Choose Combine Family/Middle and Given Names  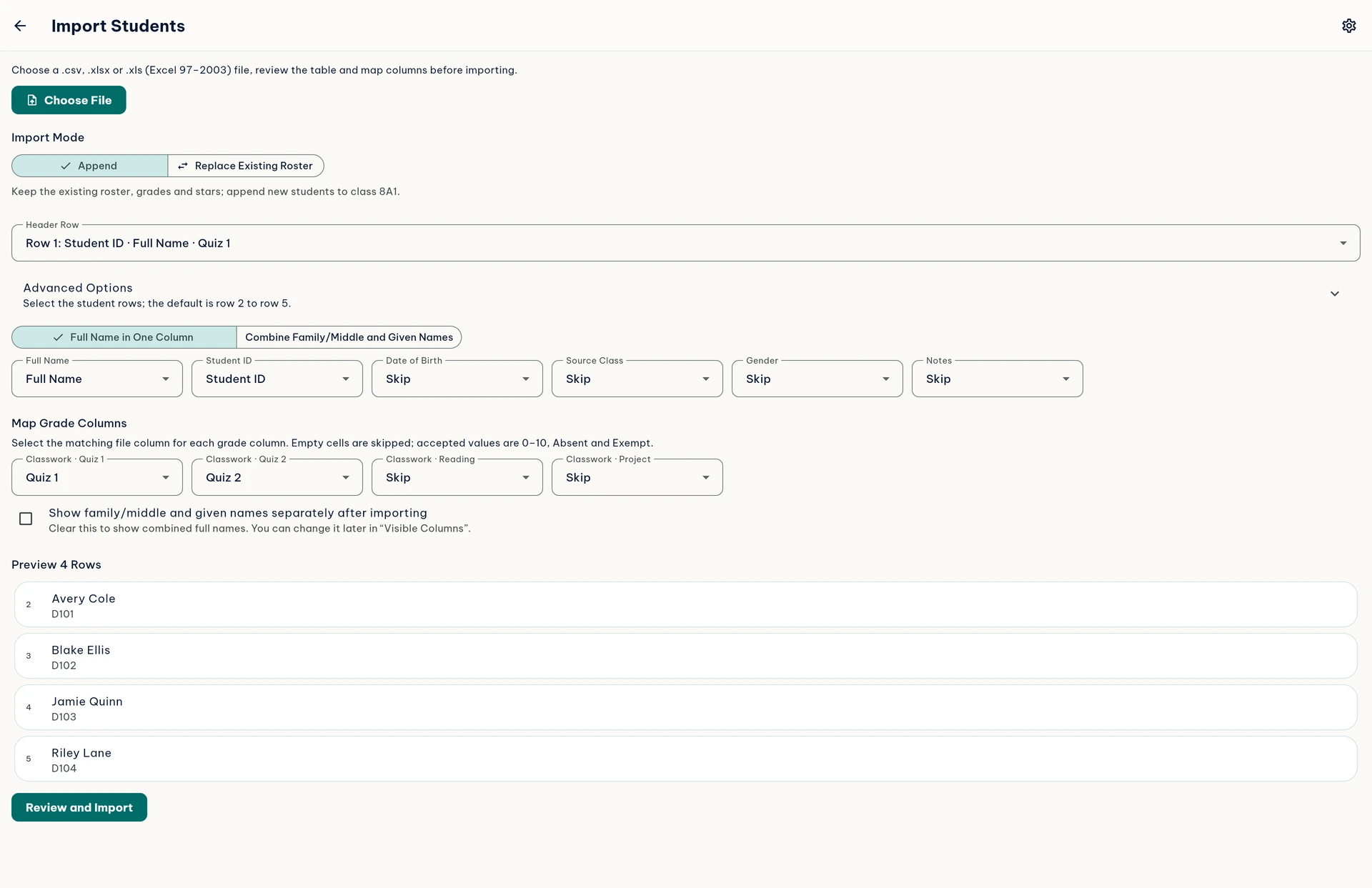tap(349, 337)
